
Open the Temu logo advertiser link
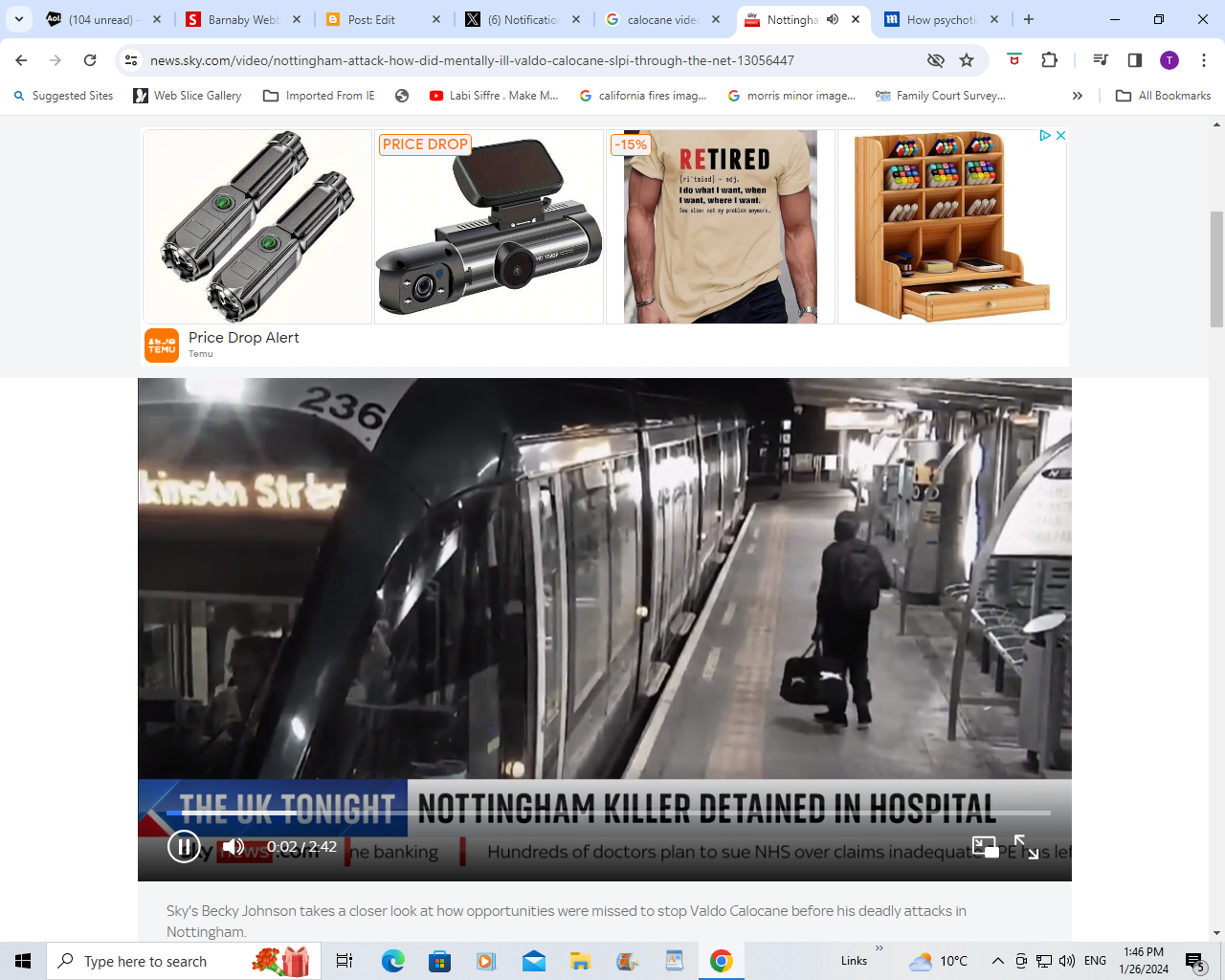162,345
